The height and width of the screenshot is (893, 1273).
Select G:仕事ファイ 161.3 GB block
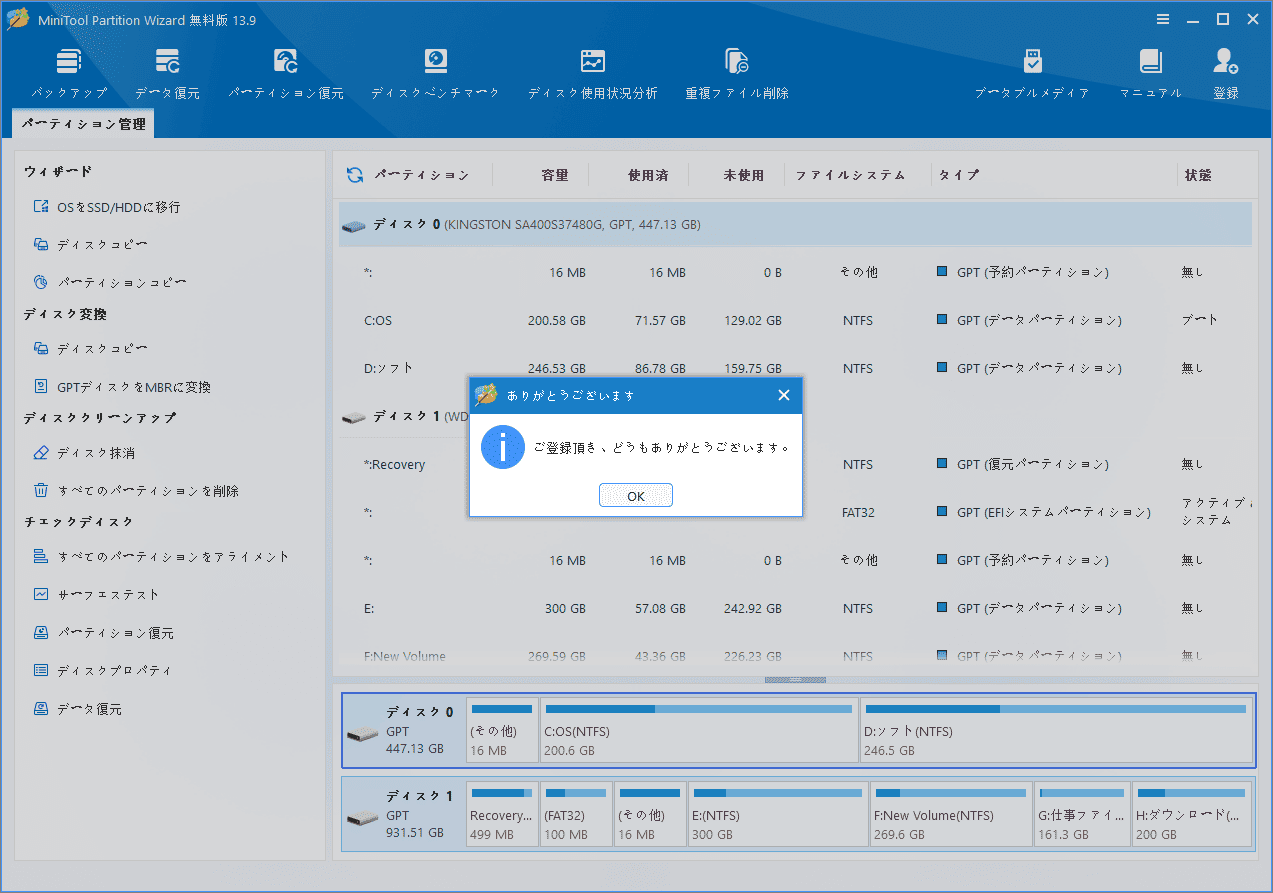(1082, 814)
